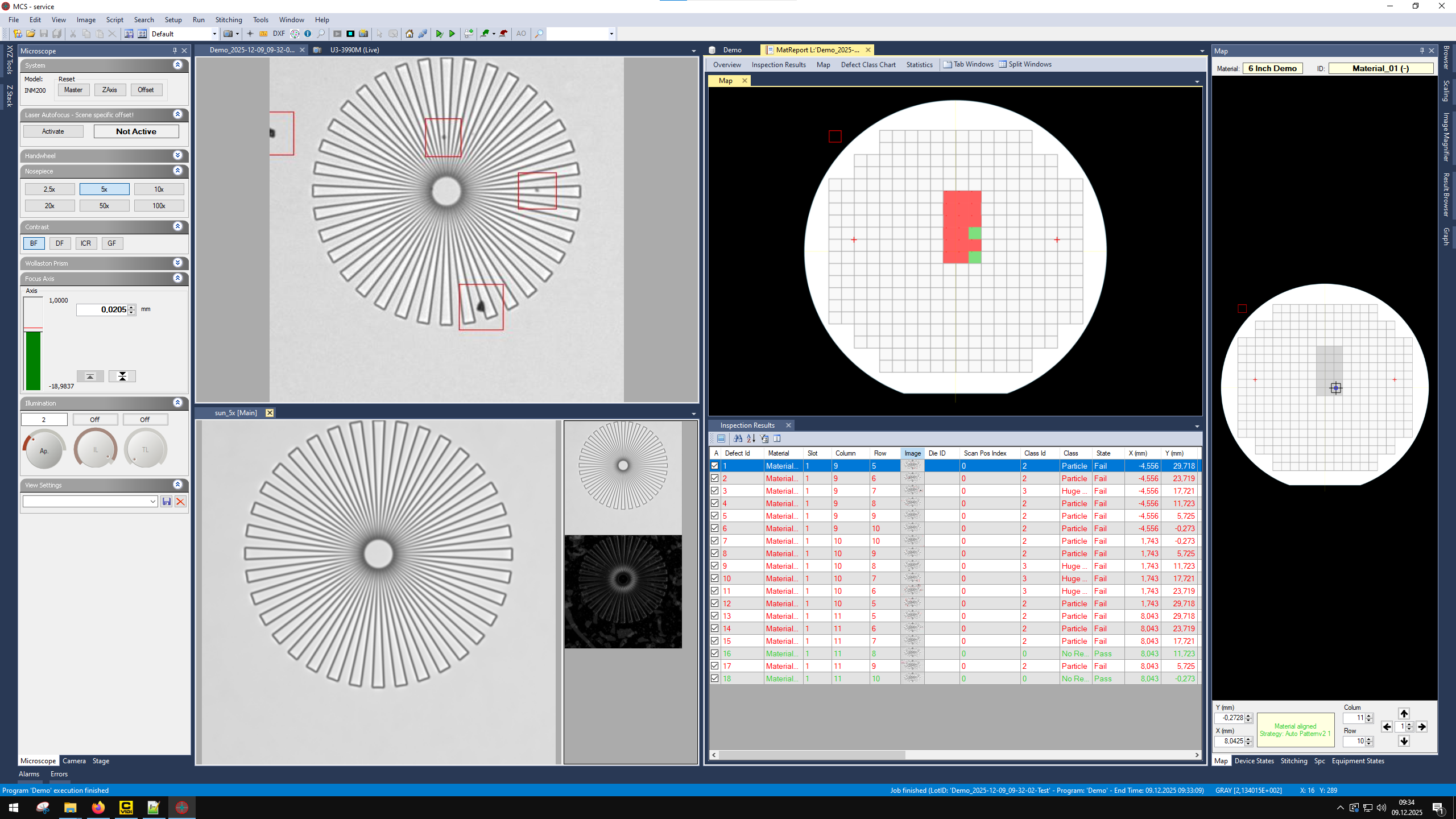The image size is (1456, 819).
Task: Switch to the Defect Class Chart tab
Action: coord(868,64)
